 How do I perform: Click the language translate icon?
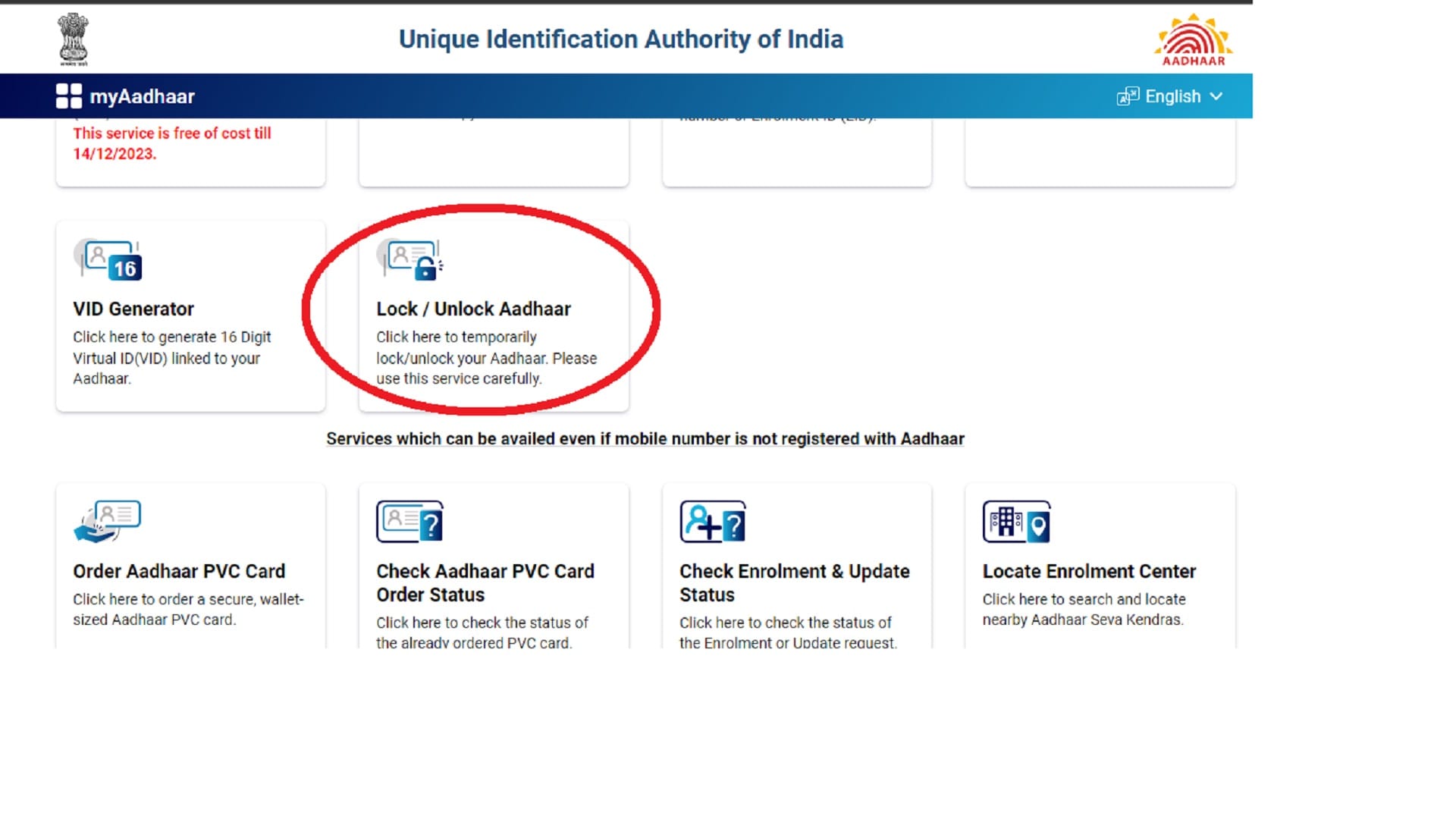[x=1128, y=96]
